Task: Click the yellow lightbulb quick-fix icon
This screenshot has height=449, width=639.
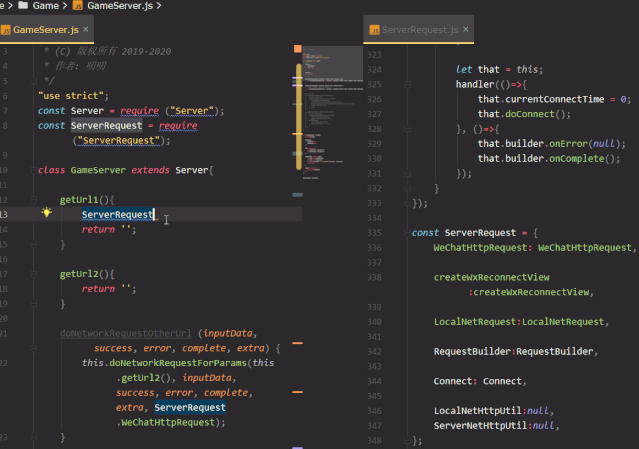Action: (46, 213)
